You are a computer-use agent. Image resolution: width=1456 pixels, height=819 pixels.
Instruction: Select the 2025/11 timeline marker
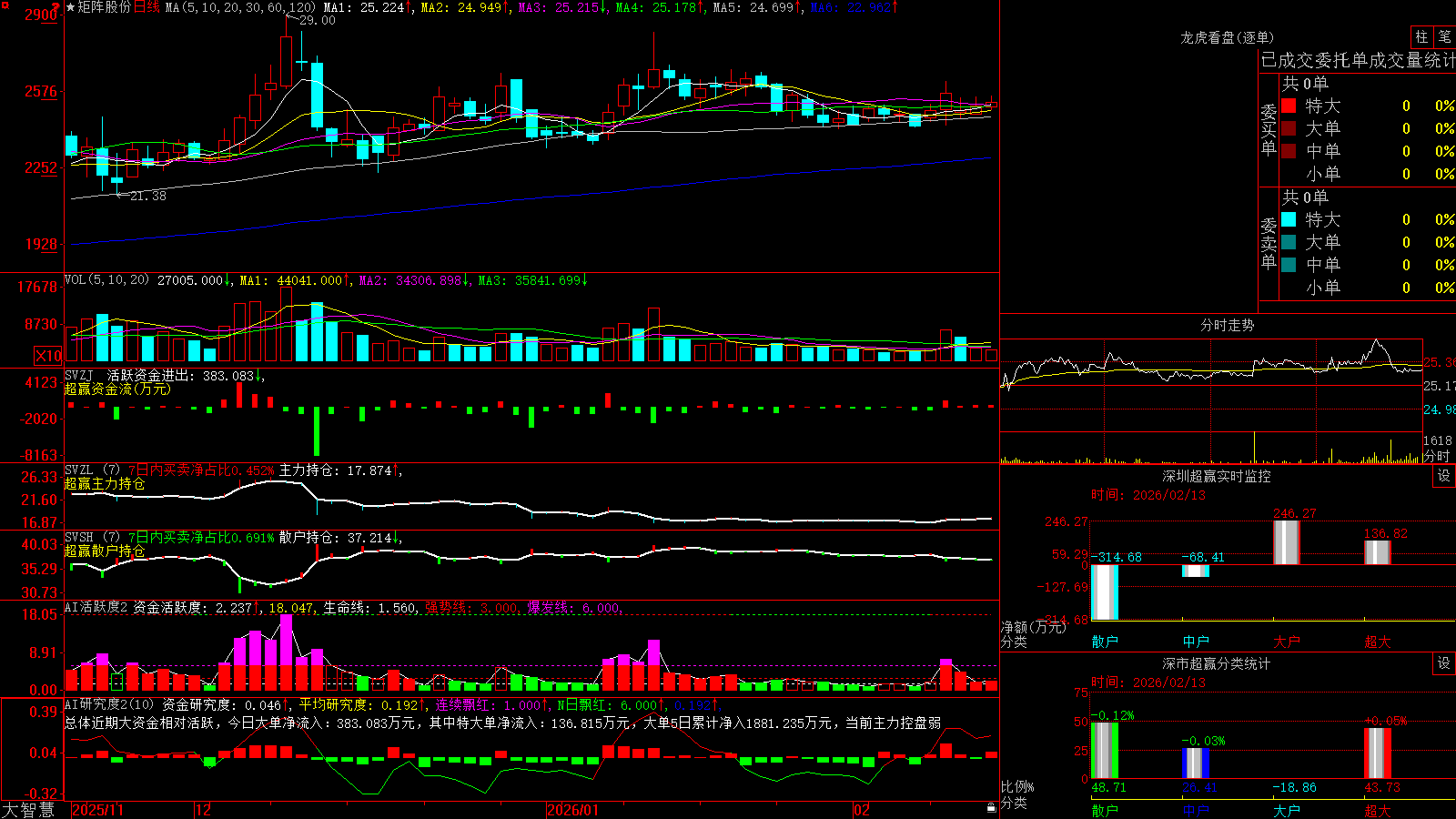(x=97, y=810)
